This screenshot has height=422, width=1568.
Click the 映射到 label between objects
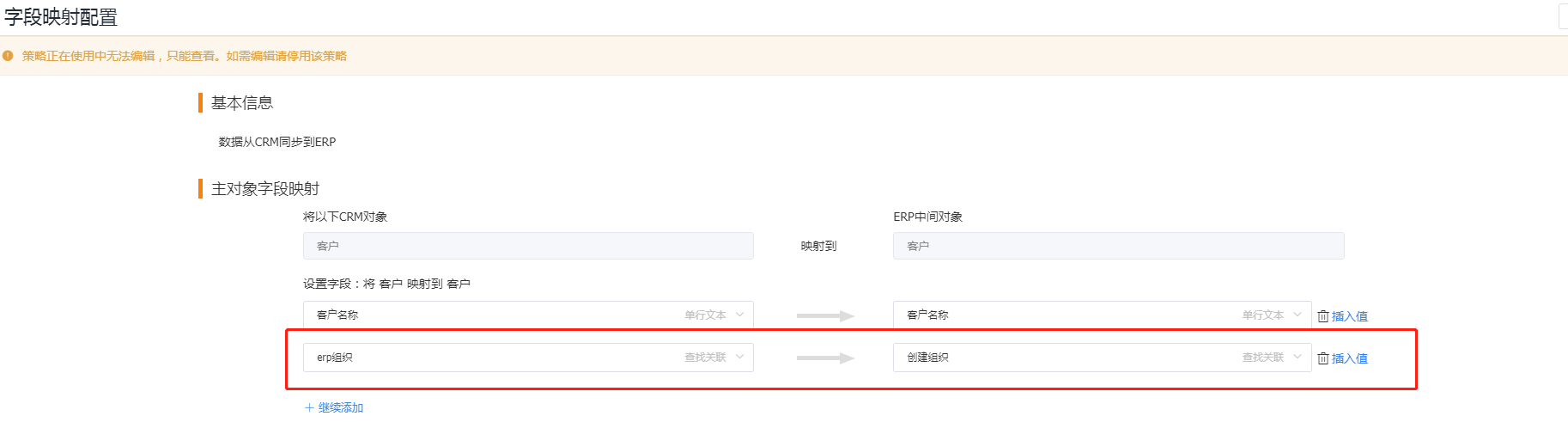818,246
